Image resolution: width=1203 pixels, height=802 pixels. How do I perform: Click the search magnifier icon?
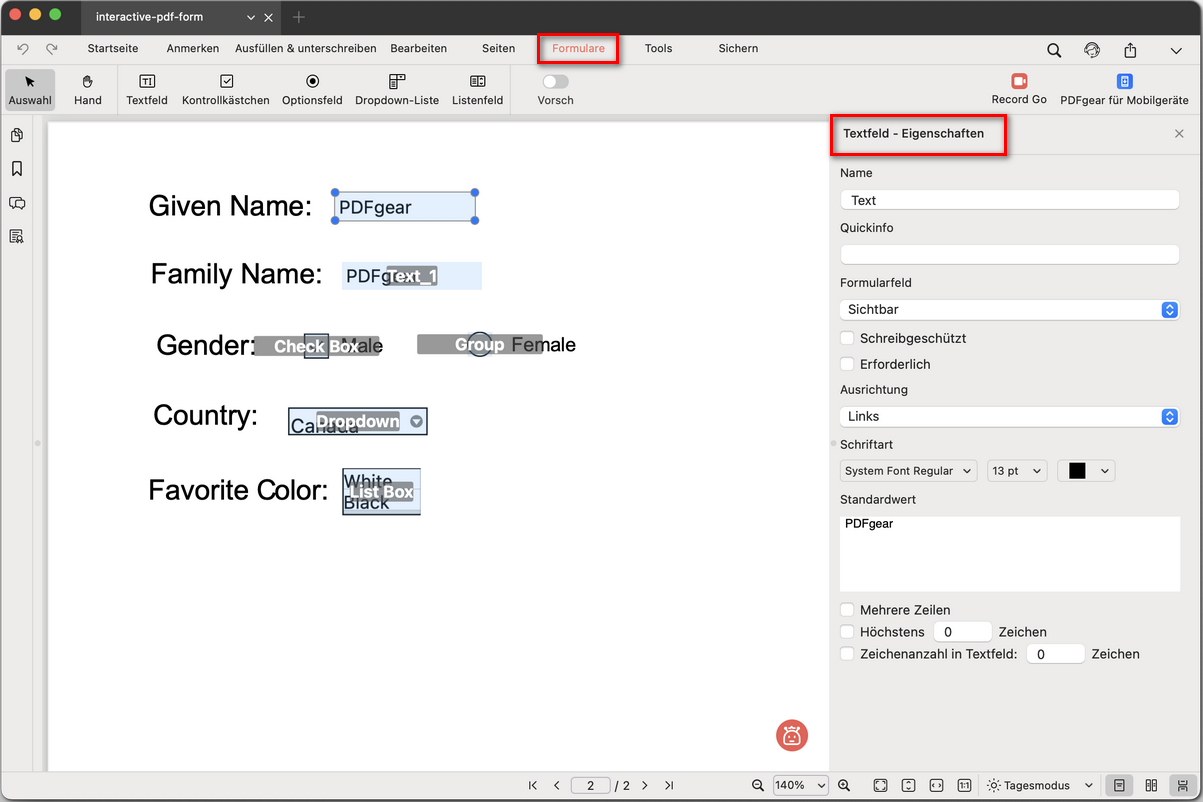coord(1054,50)
